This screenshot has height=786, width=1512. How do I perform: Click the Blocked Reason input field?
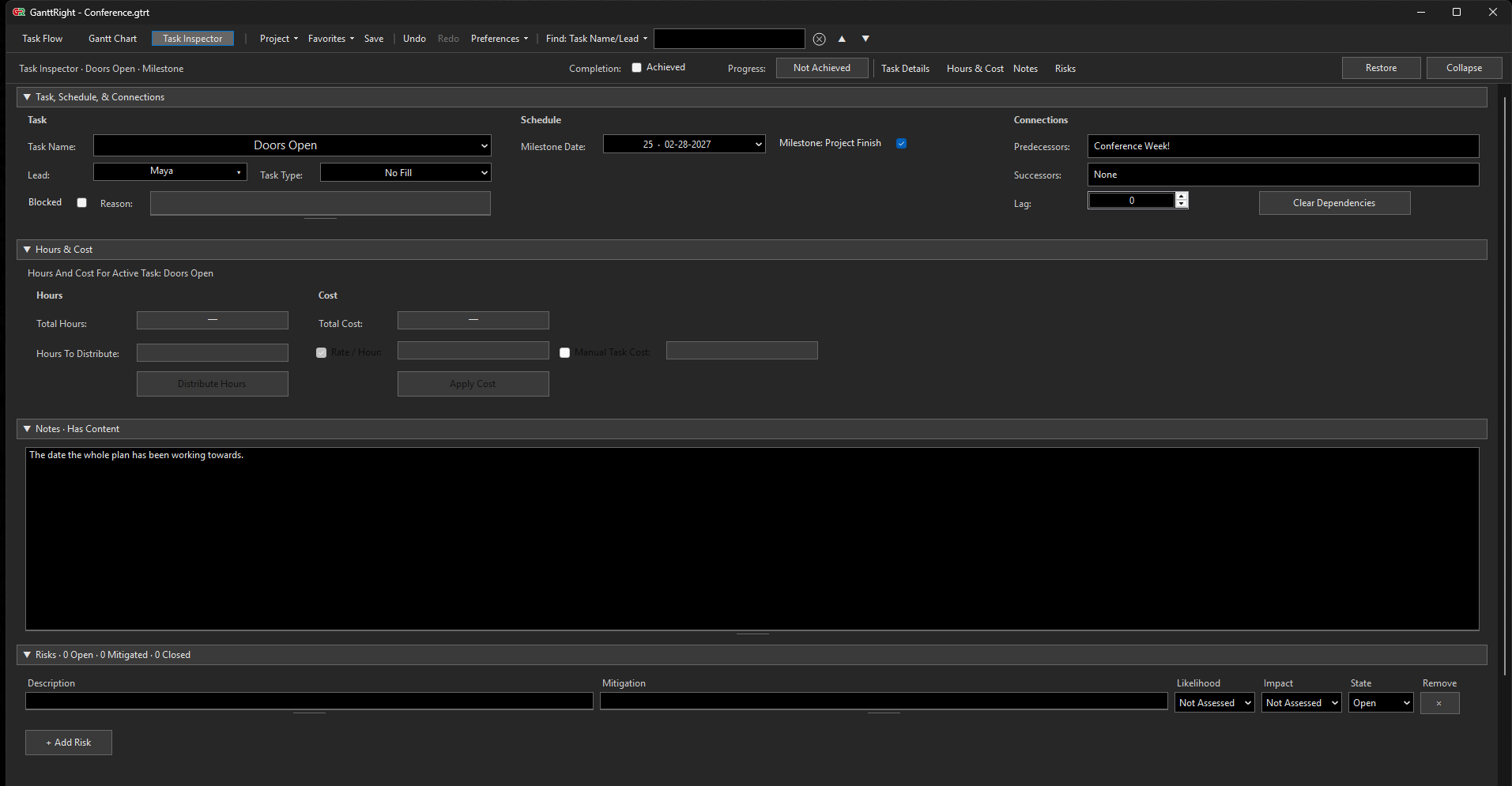(x=320, y=203)
